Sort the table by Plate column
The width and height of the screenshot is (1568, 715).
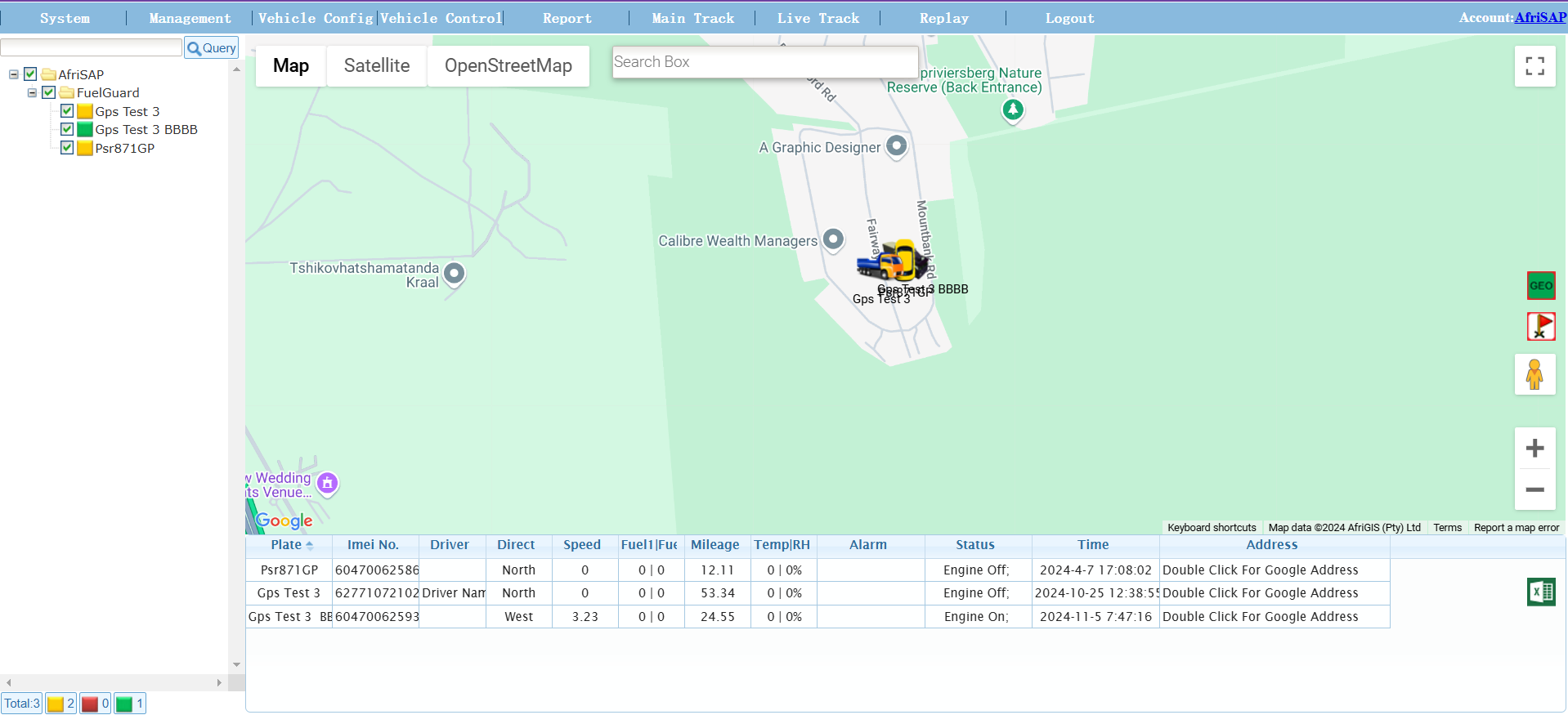tap(290, 545)
